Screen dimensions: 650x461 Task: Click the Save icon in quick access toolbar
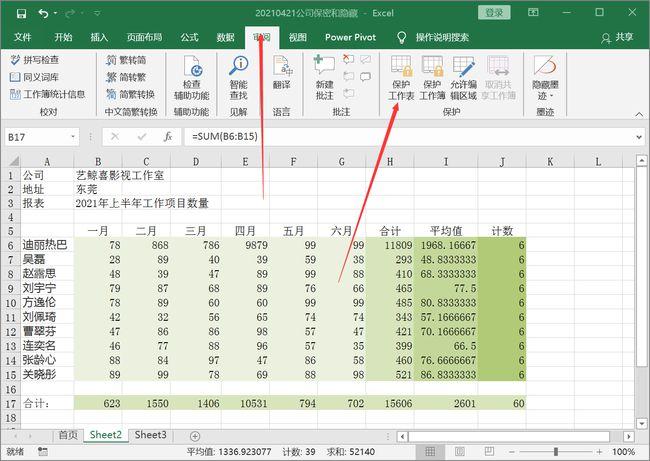point(22,13)
